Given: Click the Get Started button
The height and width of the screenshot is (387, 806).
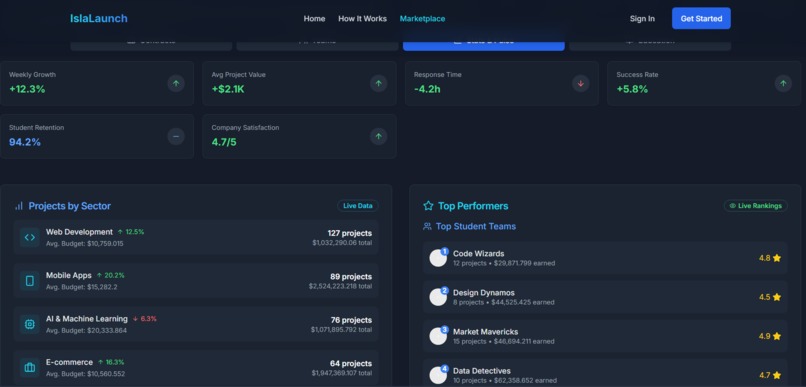Looking at the screenshot, I should pyautogui.click(x=701, y=19).
